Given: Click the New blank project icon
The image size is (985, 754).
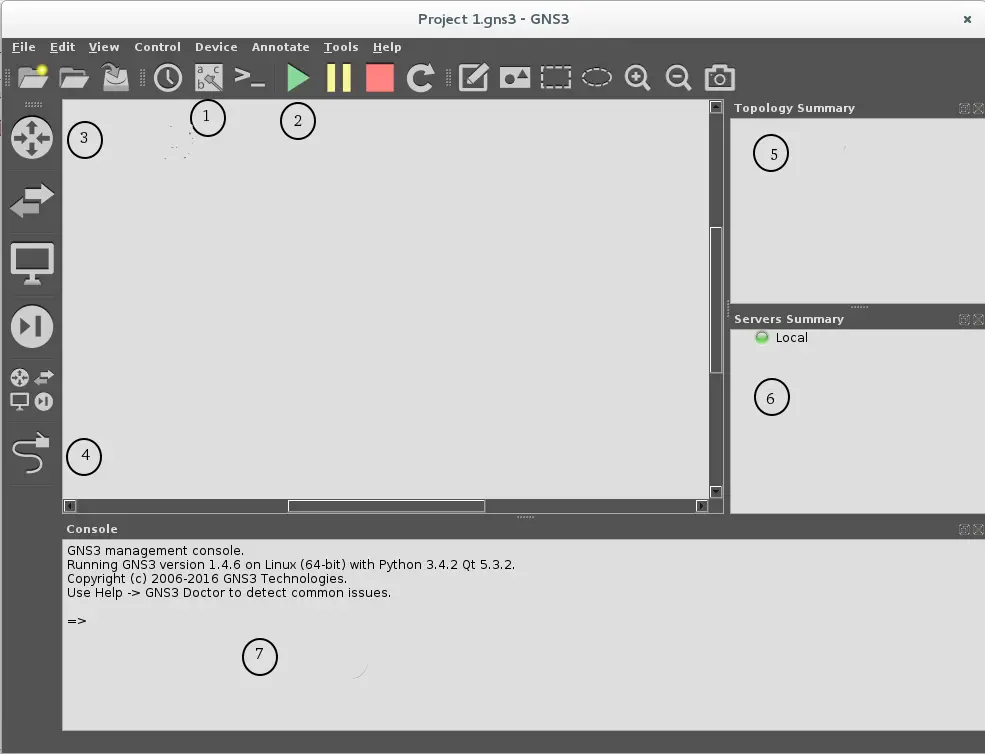Looking at the screenshot, I should (33, 77).
